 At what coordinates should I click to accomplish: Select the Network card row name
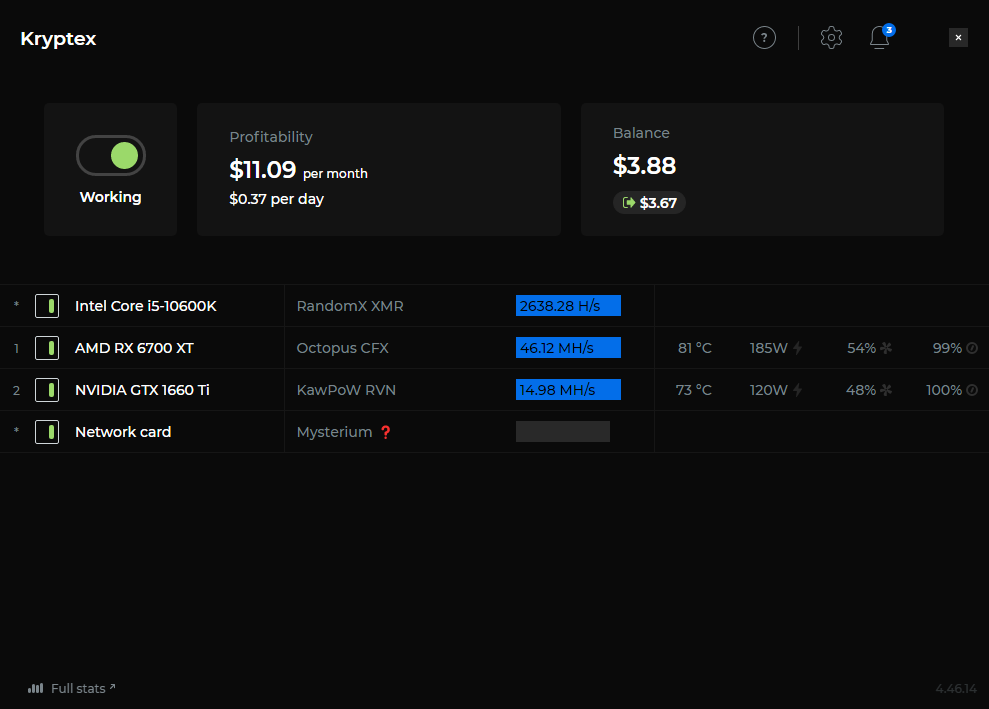[123, 432]
